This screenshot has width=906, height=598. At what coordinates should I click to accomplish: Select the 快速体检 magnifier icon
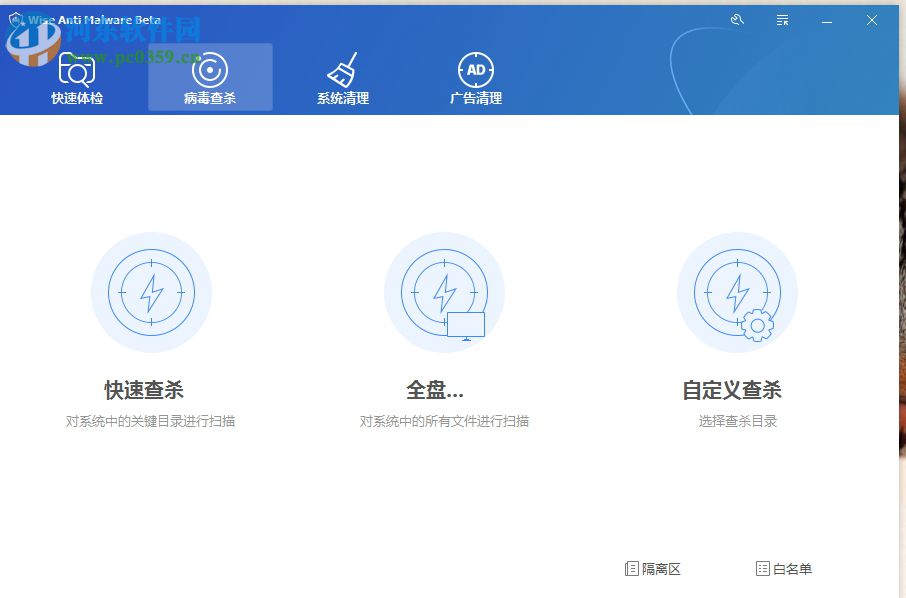coord(77,68)
